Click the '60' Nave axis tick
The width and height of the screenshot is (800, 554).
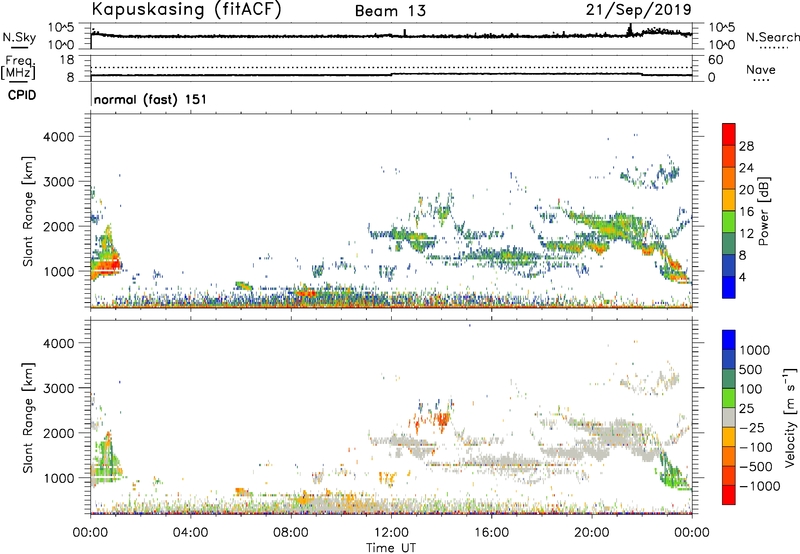715,60
